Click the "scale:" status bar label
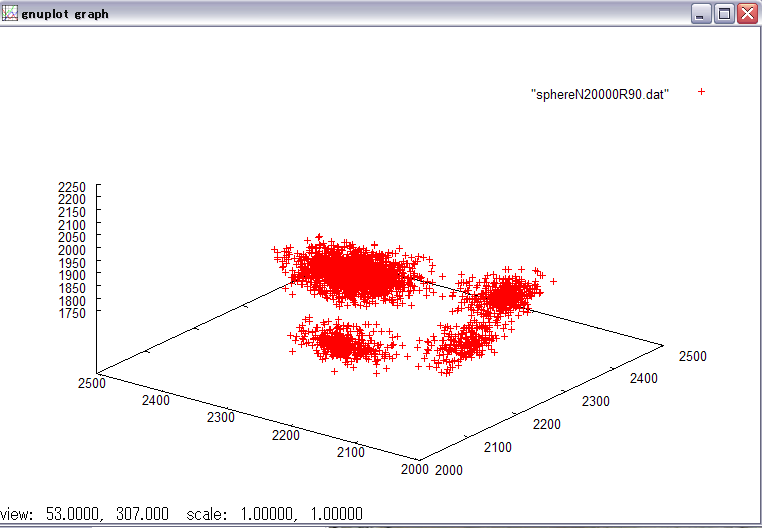Viewport: 762px width, 528px height. point(207,514)
